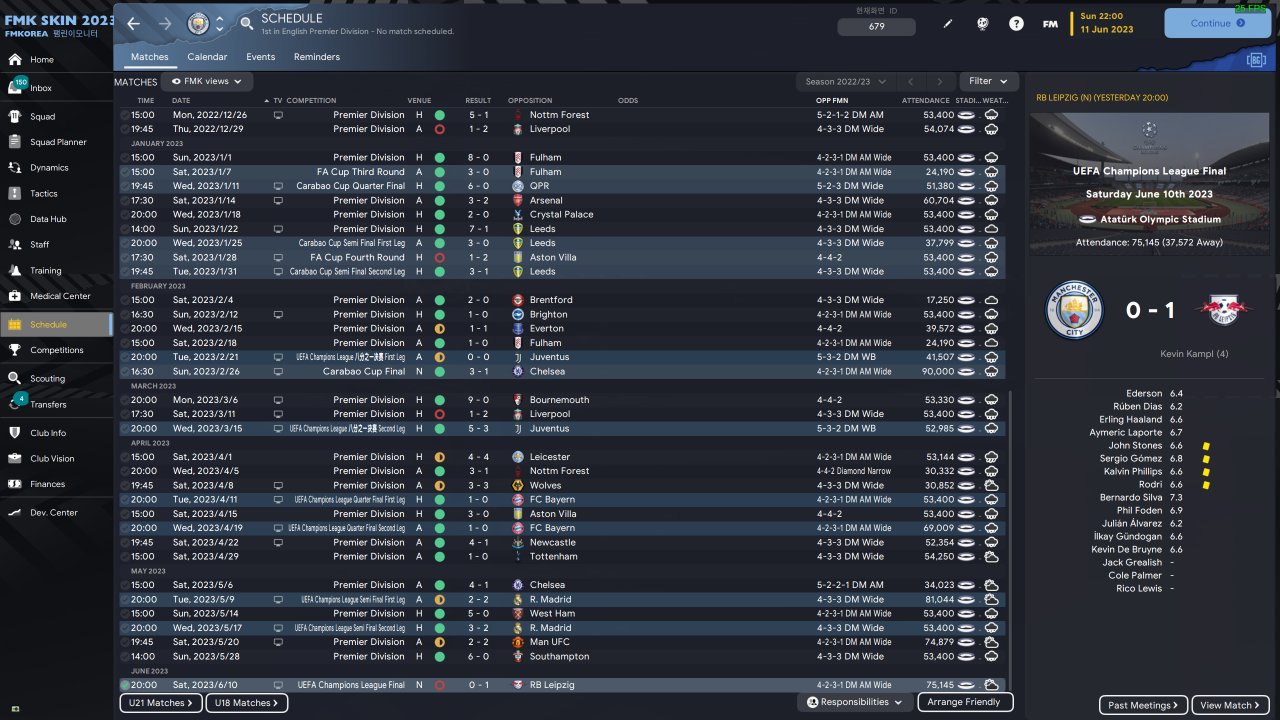Sort matches by the DATE column header
The height and width of the screenshot is (720, 1280).
click(x=181, y=101)
